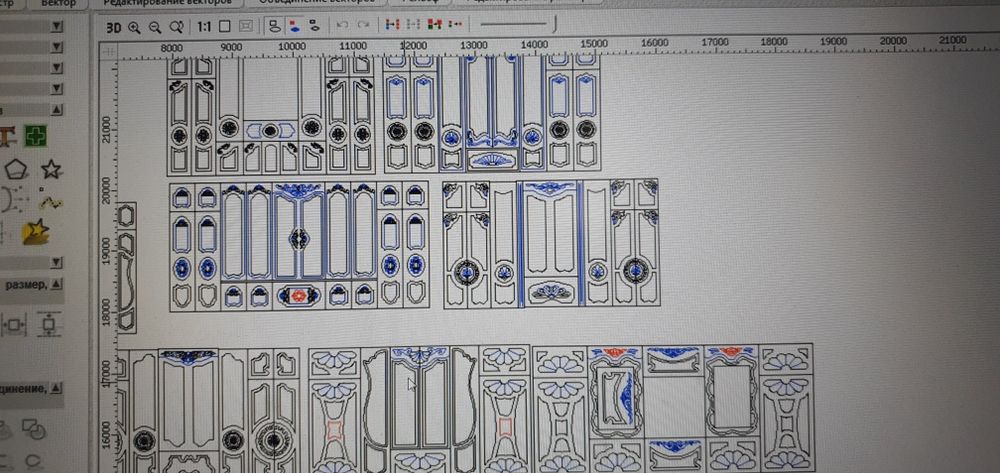The image size is (1000, 473).
Task: Click the red-green snapping icon
Action: (434, 25)
